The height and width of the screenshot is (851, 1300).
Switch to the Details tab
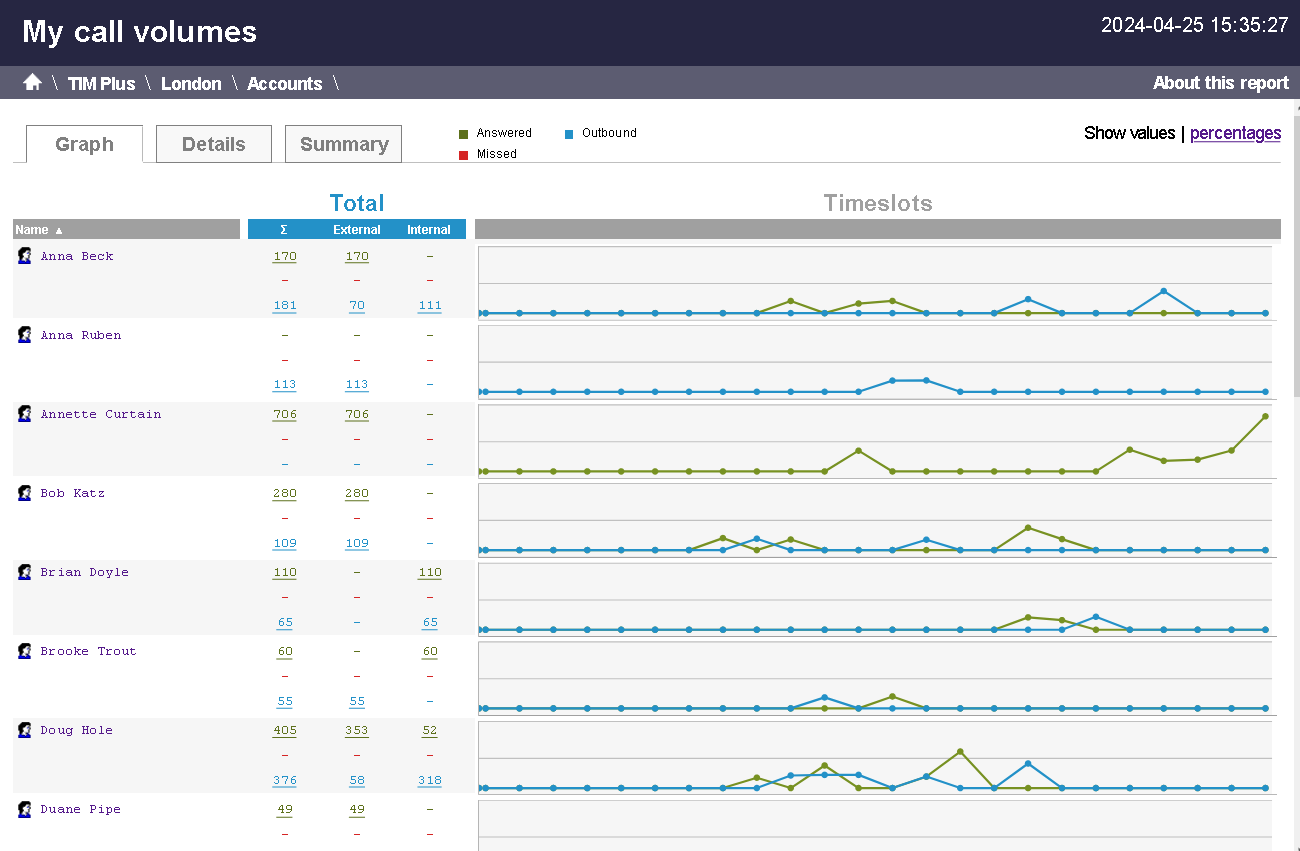point(214,144)
